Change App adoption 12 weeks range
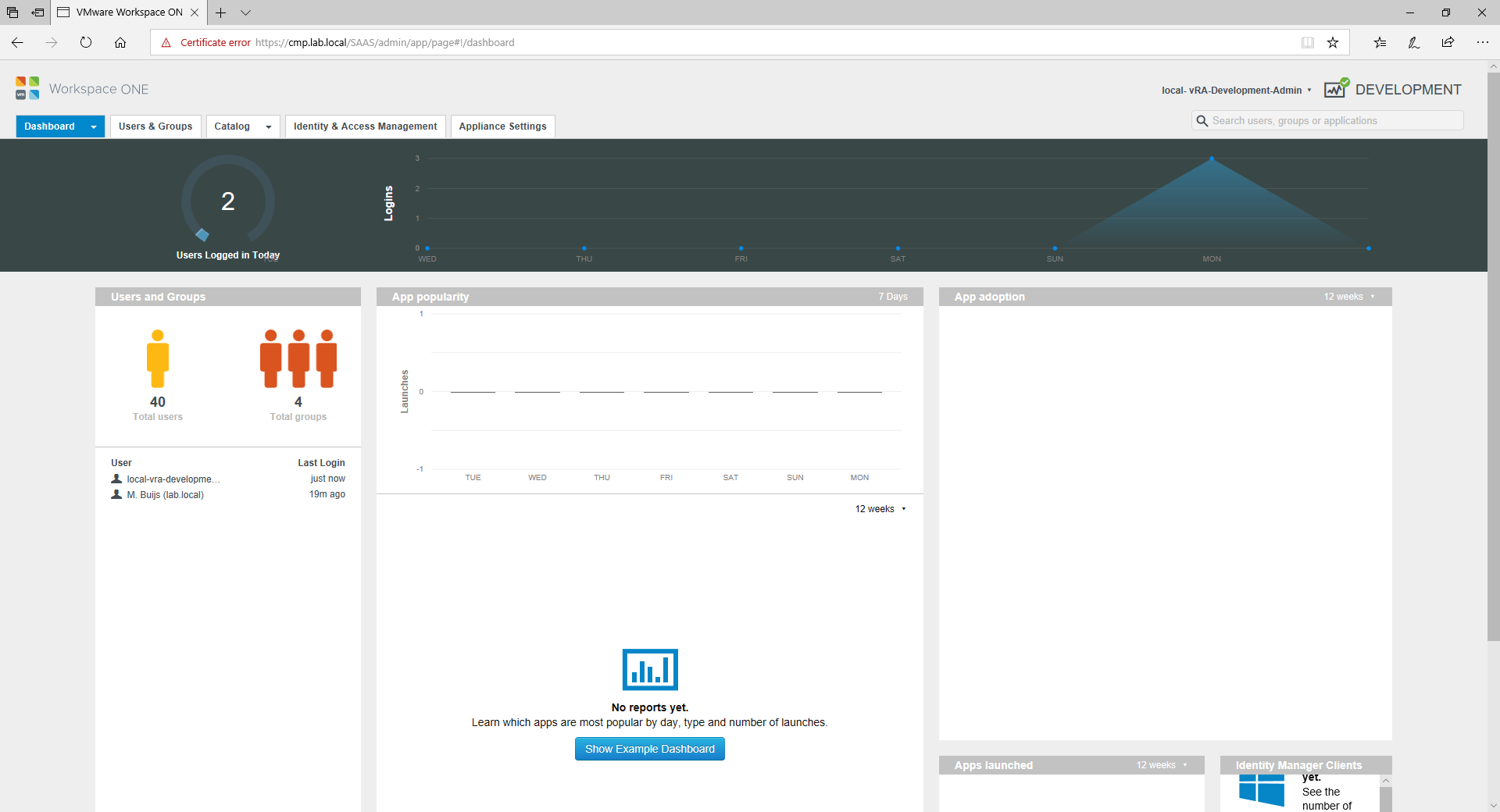The width and height of the screenshot is (1500, 812). tap(1349, 297)
